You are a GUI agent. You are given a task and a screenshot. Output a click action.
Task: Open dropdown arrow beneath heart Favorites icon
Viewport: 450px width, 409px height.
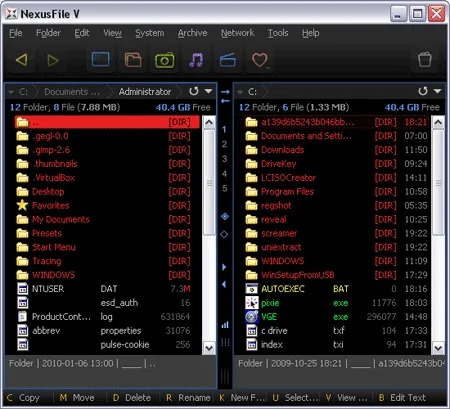[268, 69]
